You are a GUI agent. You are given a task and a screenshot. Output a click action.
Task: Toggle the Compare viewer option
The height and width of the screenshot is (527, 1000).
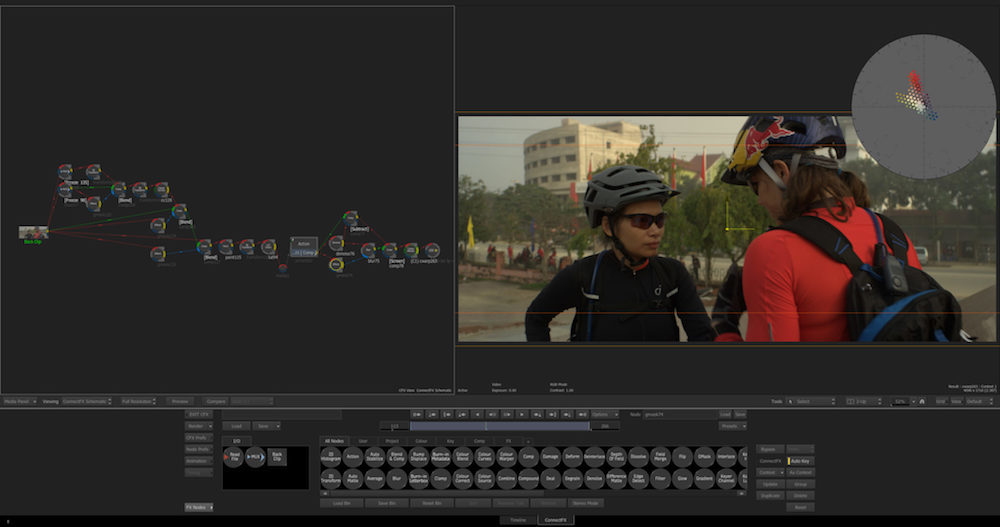[216, 401]
